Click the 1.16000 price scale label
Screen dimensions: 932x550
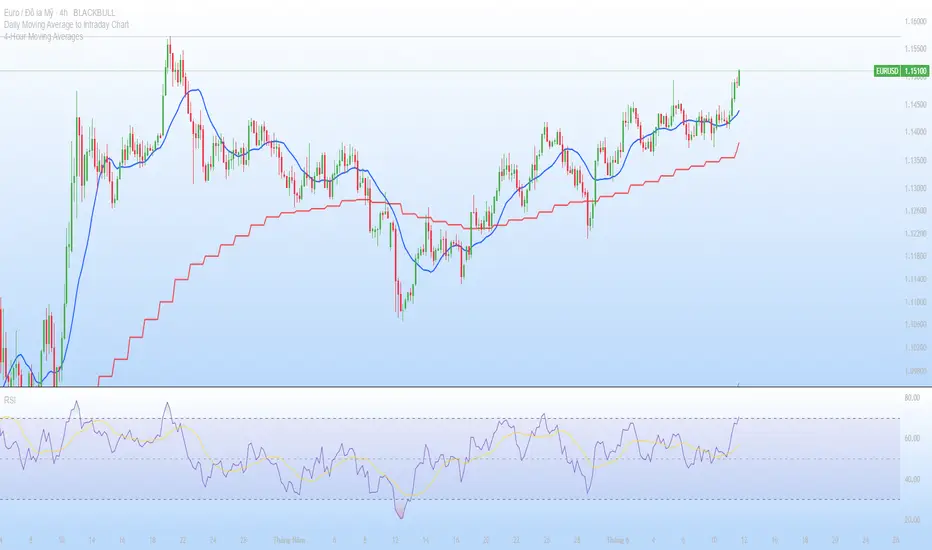[x=915, y=21]
